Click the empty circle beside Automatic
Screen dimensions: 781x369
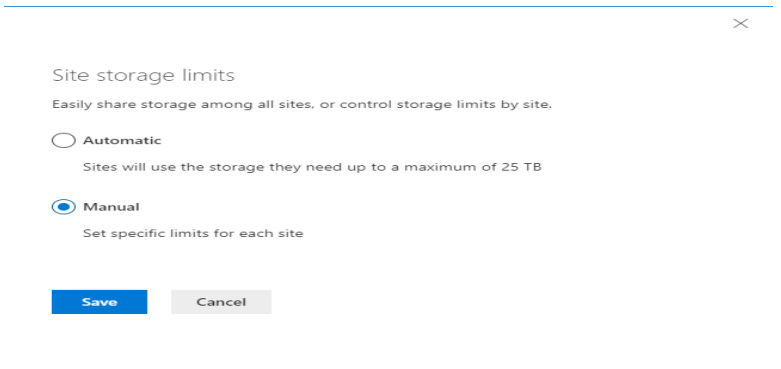64,140
